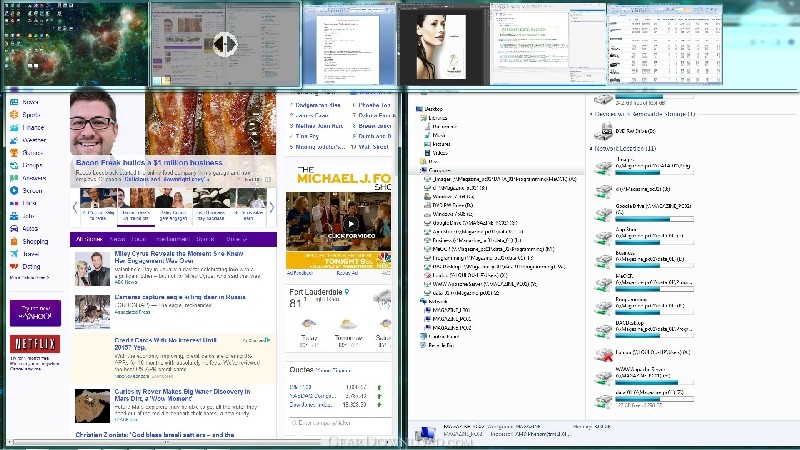Select Desktop in Explorer navigation tree
Image resolution: width=800 pixels, height=450 pixels.
pos(429,109)
